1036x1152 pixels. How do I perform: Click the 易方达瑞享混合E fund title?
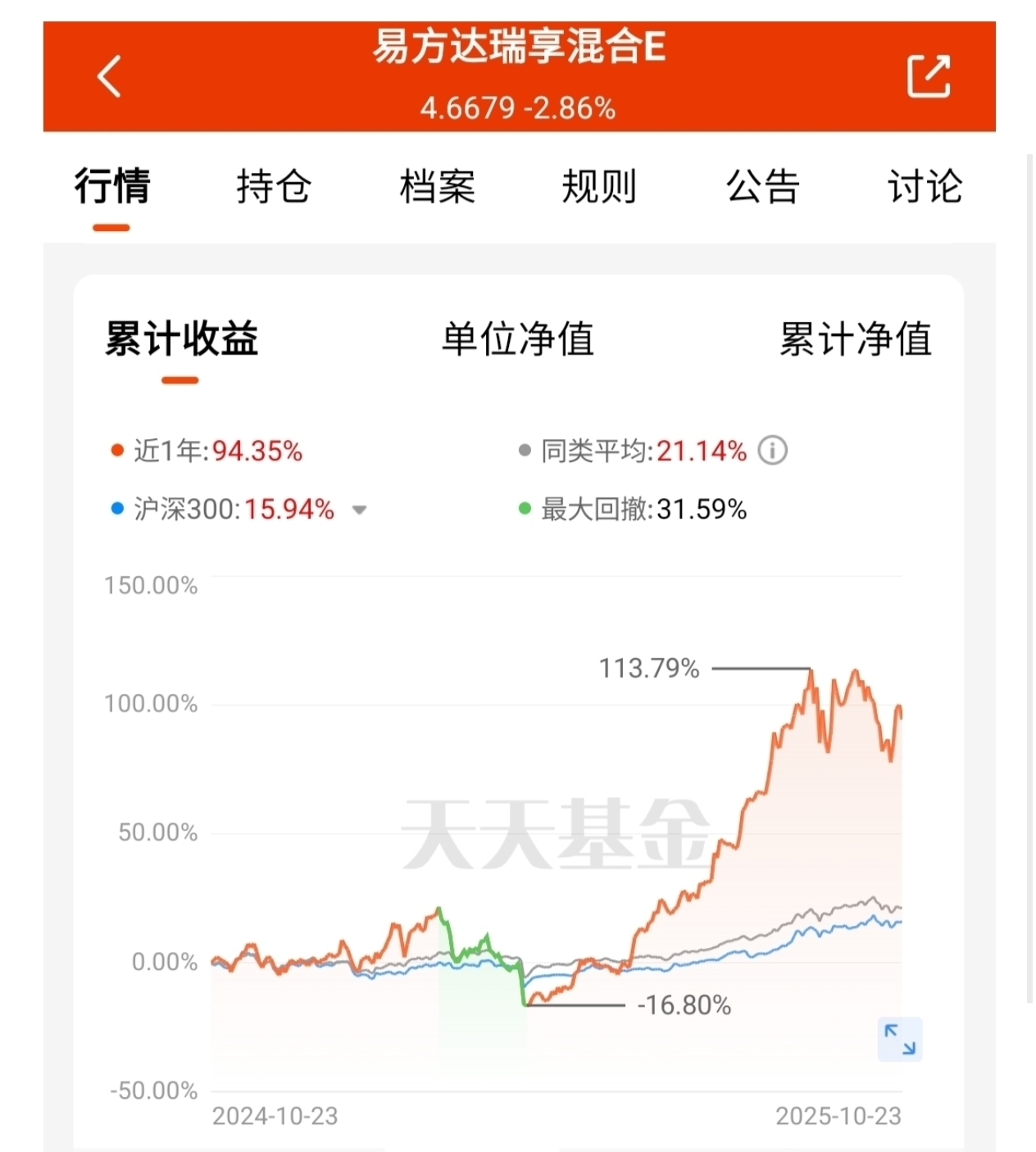(519, 46)
